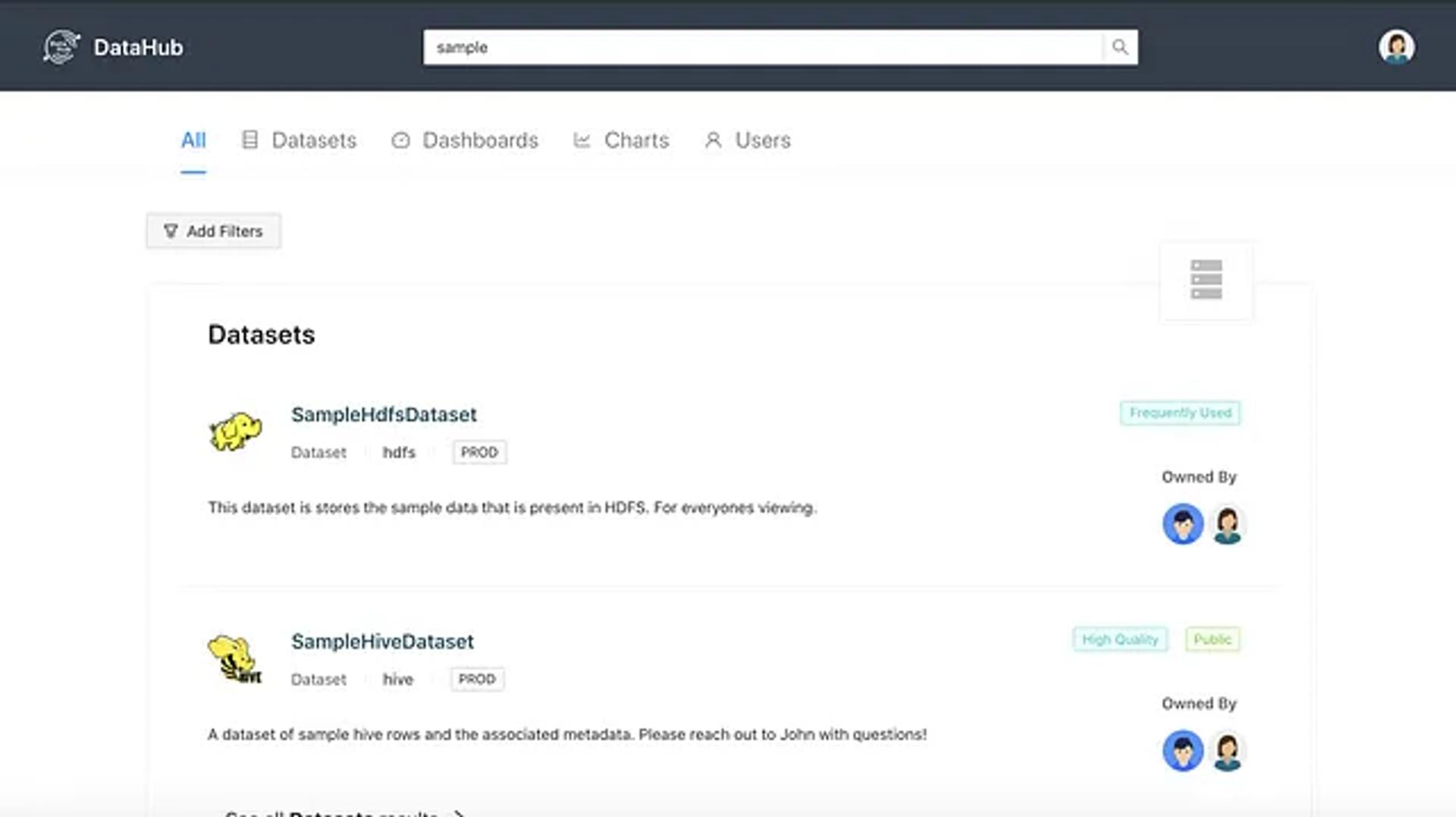Viewport: 1456px width, 817px height.
Task: Click 'Dataset' type label under SampleHdfsDataset
Action: pos(318,452)
